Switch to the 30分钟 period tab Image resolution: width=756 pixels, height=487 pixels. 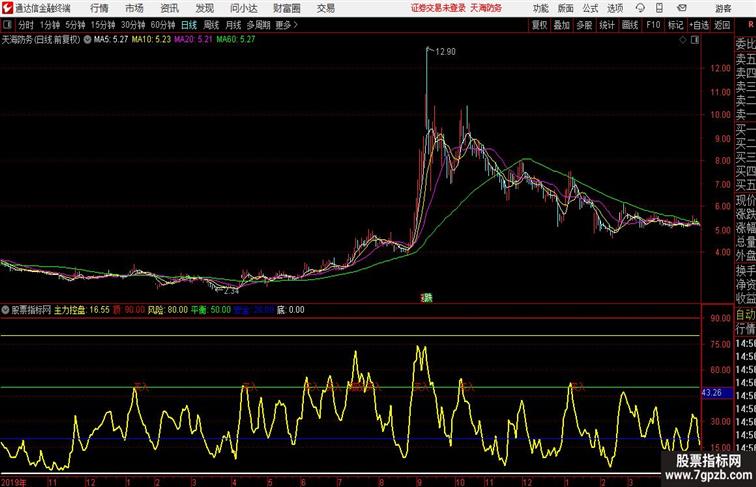tap(133, 25)
